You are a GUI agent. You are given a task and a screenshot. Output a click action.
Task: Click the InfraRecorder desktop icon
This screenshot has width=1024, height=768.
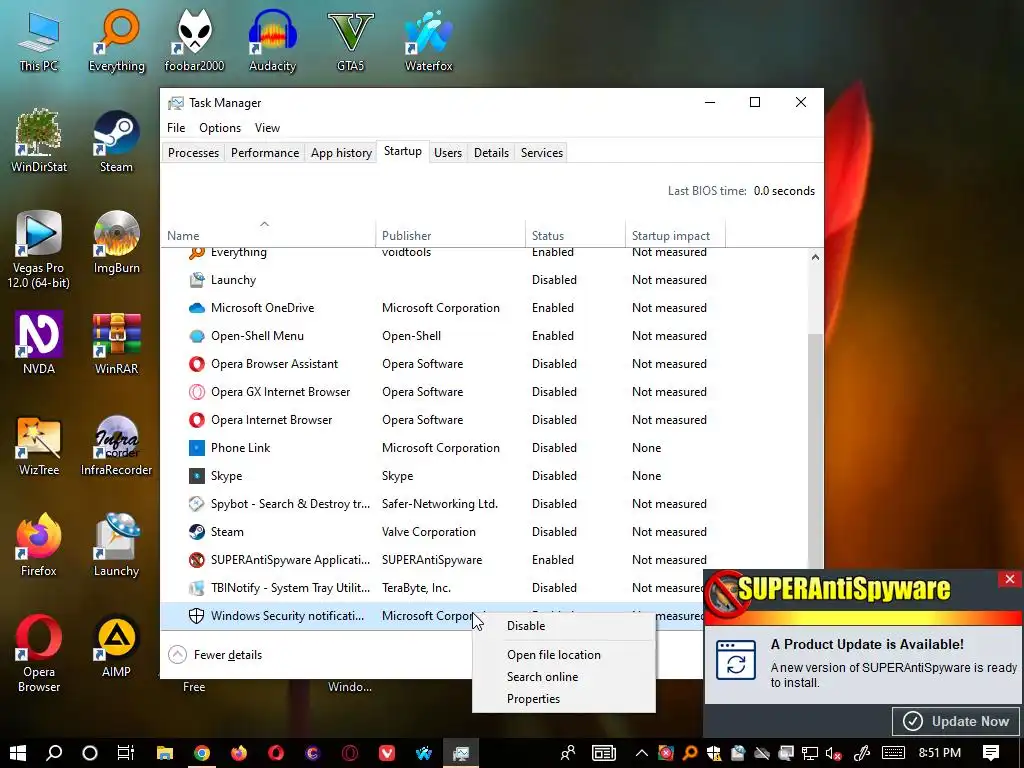[116, 445]
